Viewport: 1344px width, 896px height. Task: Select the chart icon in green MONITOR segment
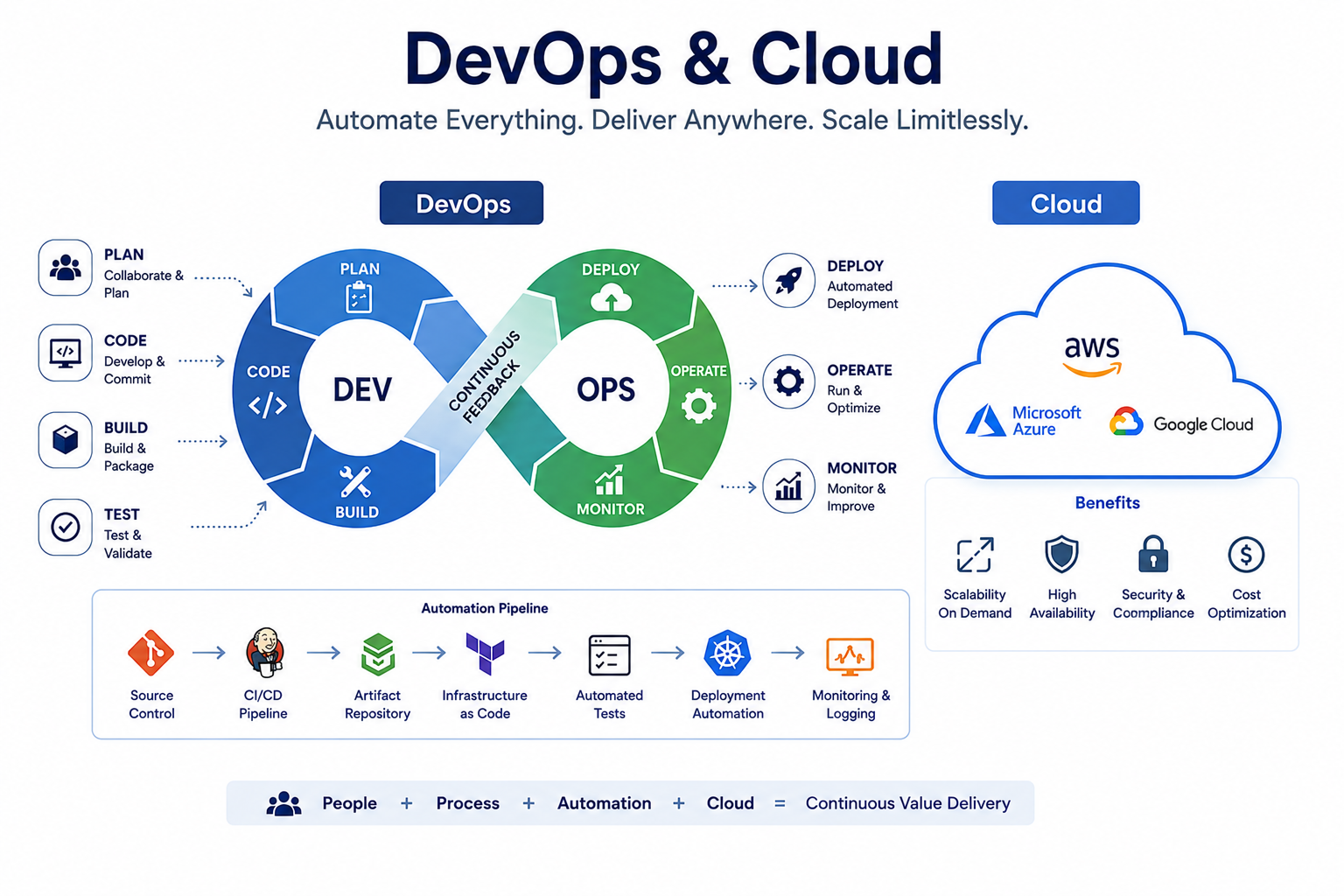point(610,479)
